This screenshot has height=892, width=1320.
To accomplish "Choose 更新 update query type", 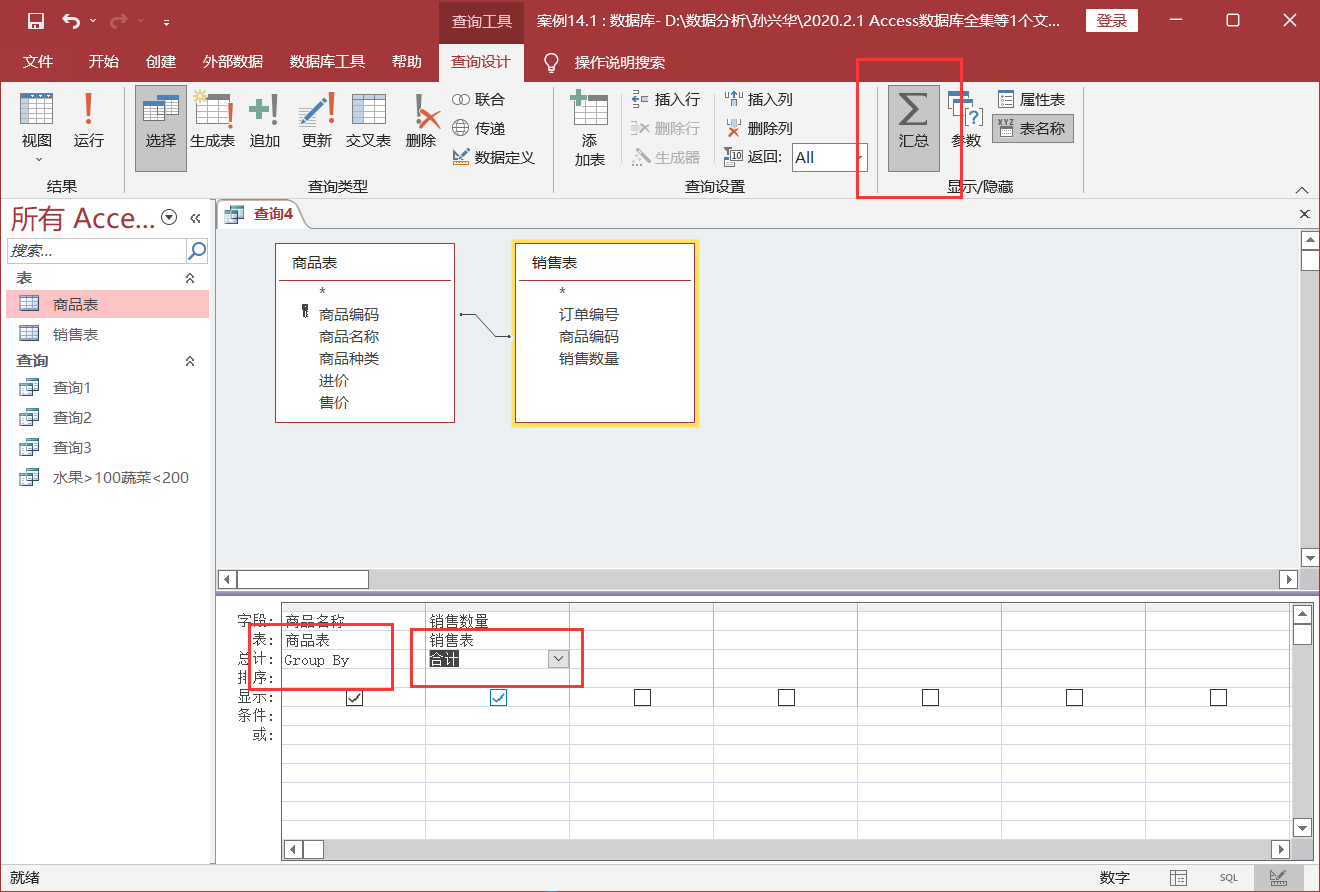I will 316,121.
